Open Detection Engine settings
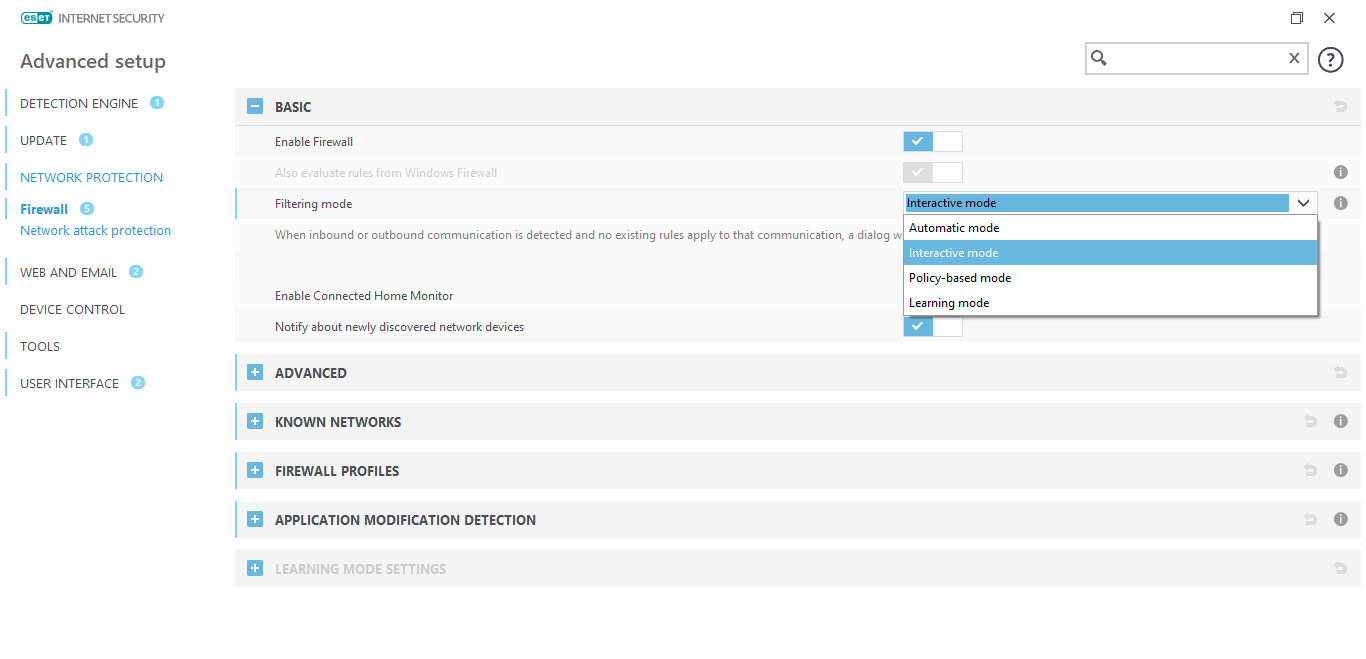 point(79,104)
